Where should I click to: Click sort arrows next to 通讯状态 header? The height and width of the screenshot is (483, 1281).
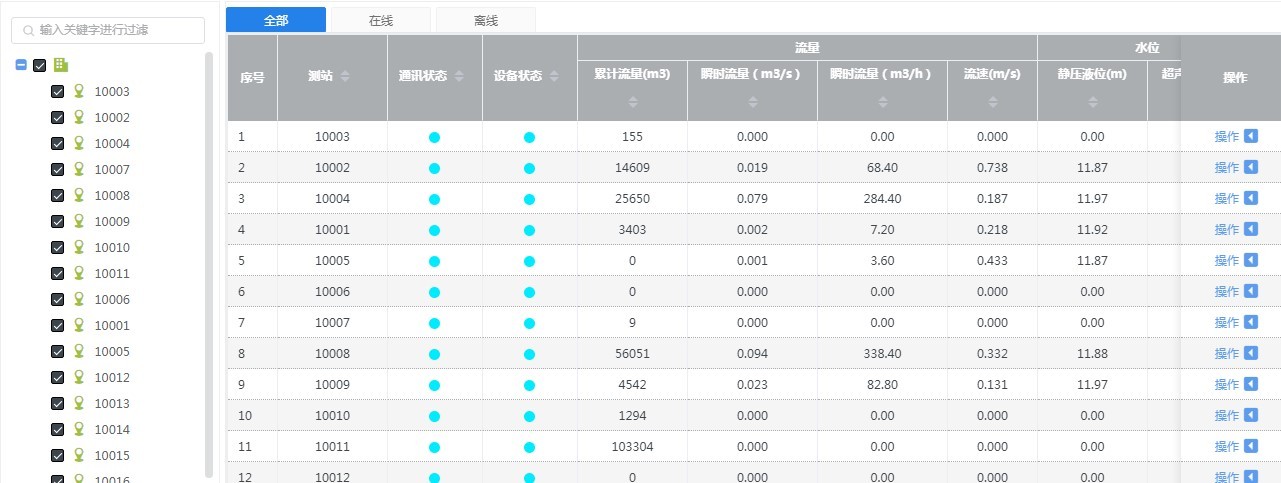coord(459,77)
